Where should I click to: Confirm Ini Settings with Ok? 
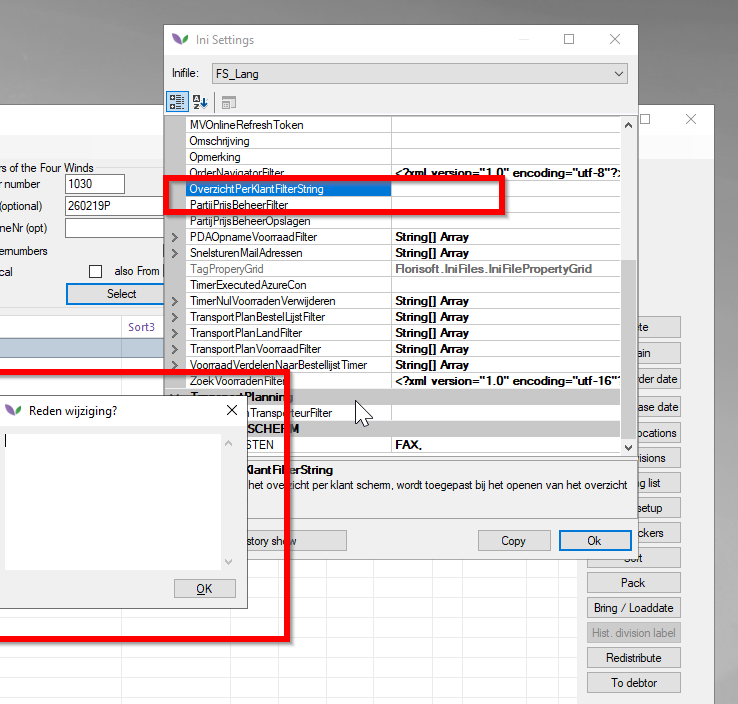[594, 541]
